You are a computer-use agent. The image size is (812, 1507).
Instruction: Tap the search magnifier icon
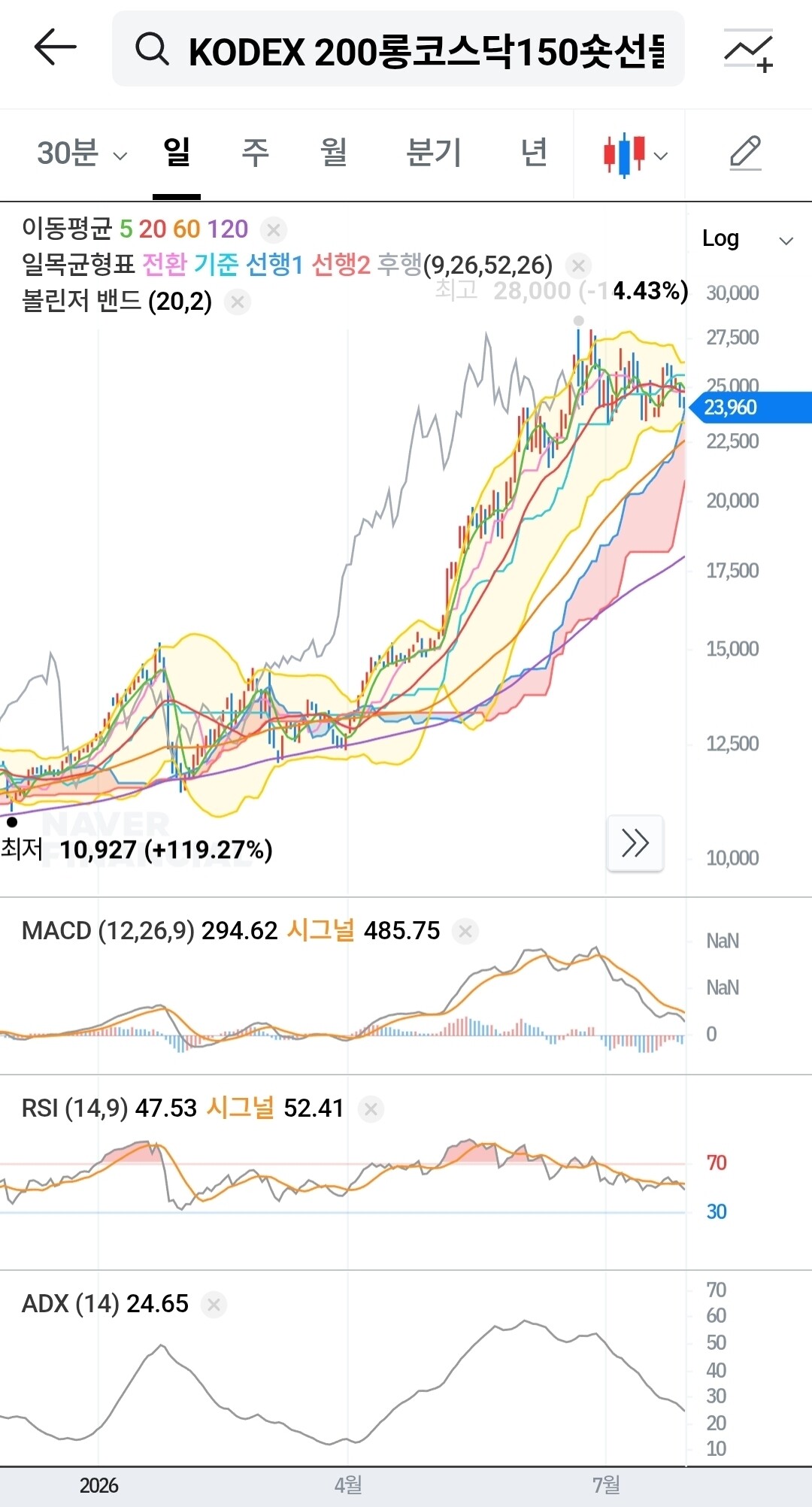coord(152,50)
